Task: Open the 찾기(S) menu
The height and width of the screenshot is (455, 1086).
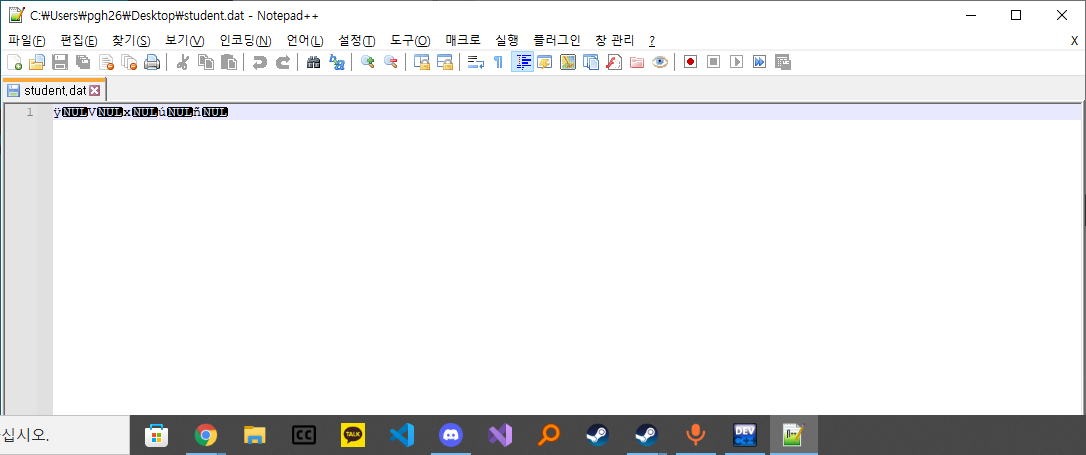Action: (x=131, y=40)
